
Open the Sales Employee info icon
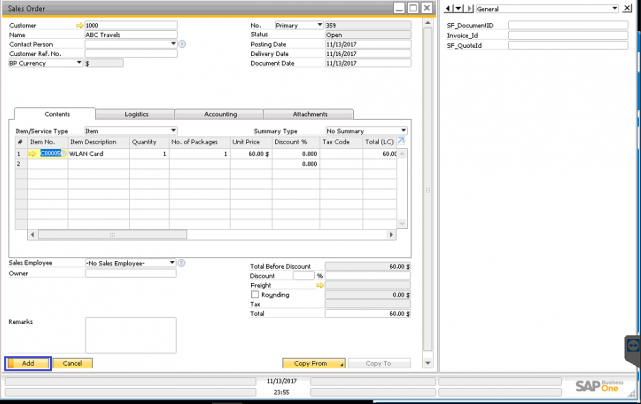click(182, 263)
